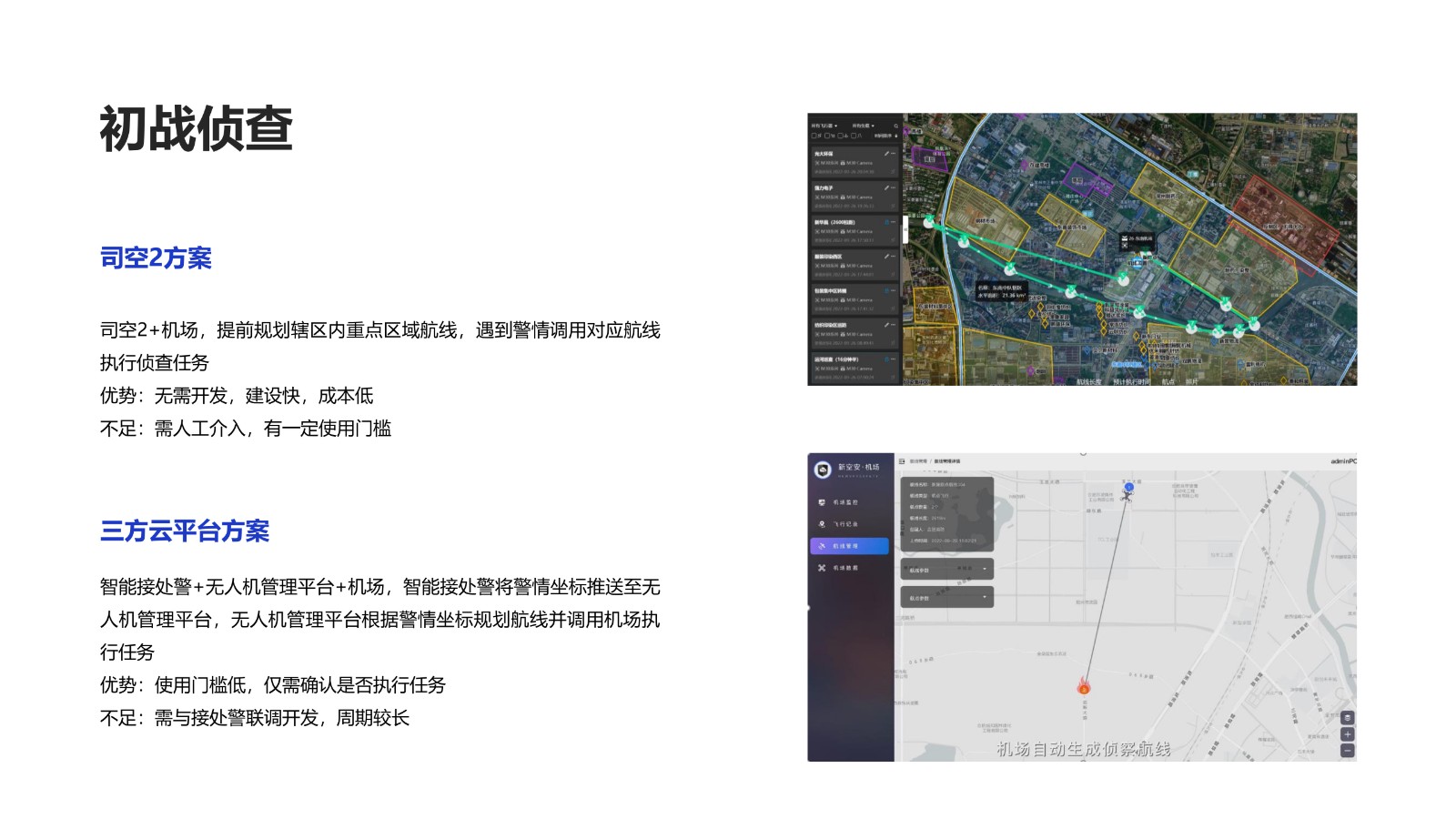
Task: Tick the second filter checkbox in the route panel
Action: [x=827, y=136]
